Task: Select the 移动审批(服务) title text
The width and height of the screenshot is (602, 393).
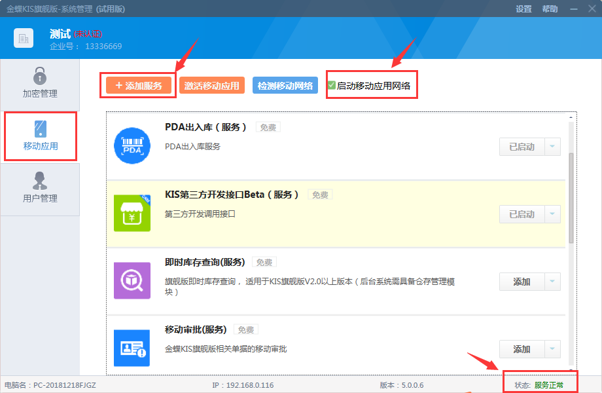Action: 195,329
